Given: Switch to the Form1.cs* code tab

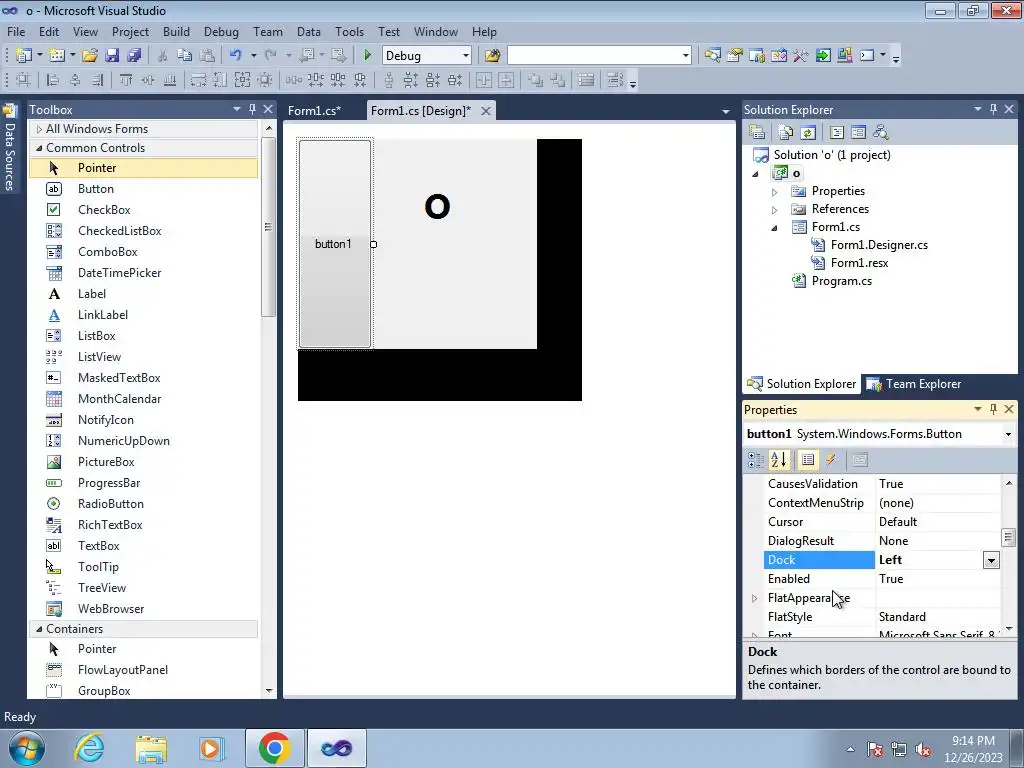Looking at the screenshot, I should tap(315, 110).
